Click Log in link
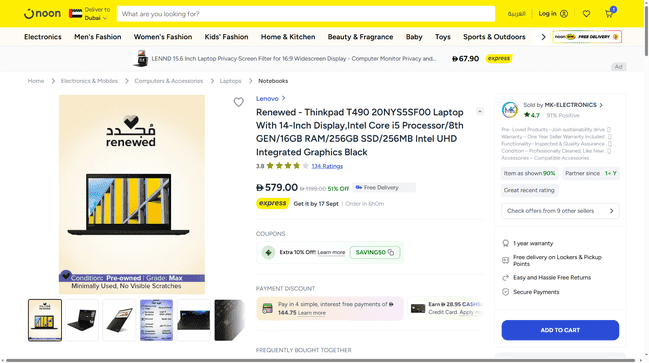The image size is (649, 363). pos(547,14)
